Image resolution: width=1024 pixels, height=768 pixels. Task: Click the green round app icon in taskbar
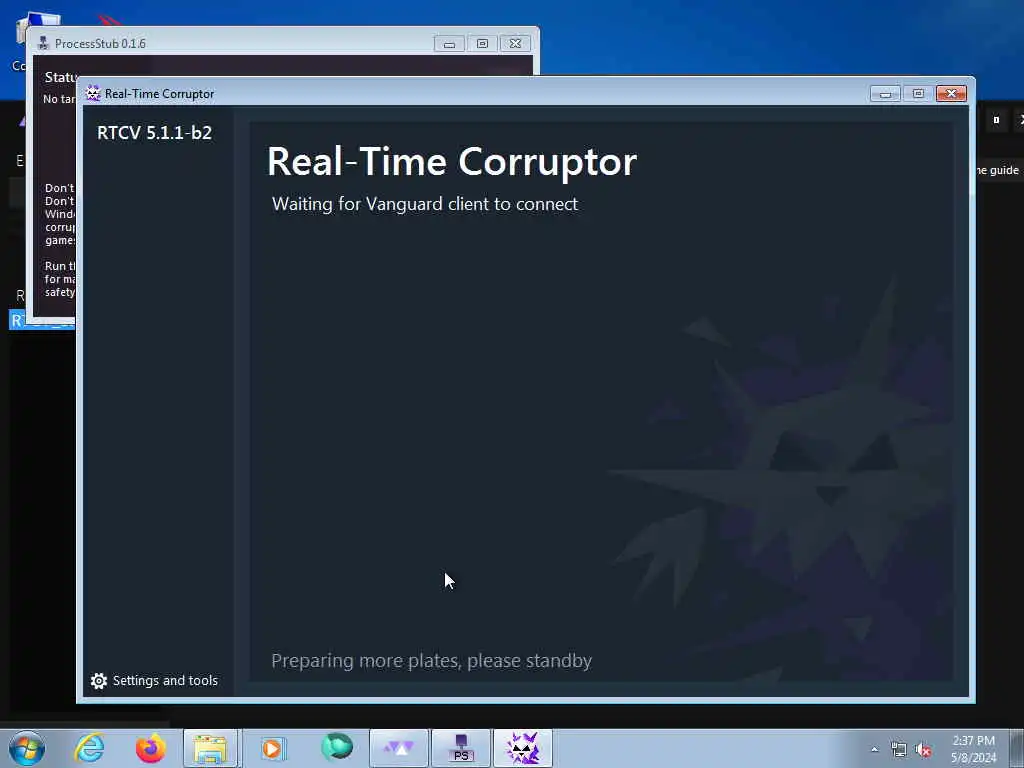336,747
